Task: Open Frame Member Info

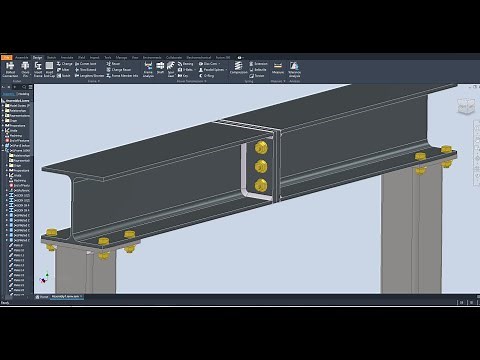Action: pyautogui.click(x=122, y=76)
